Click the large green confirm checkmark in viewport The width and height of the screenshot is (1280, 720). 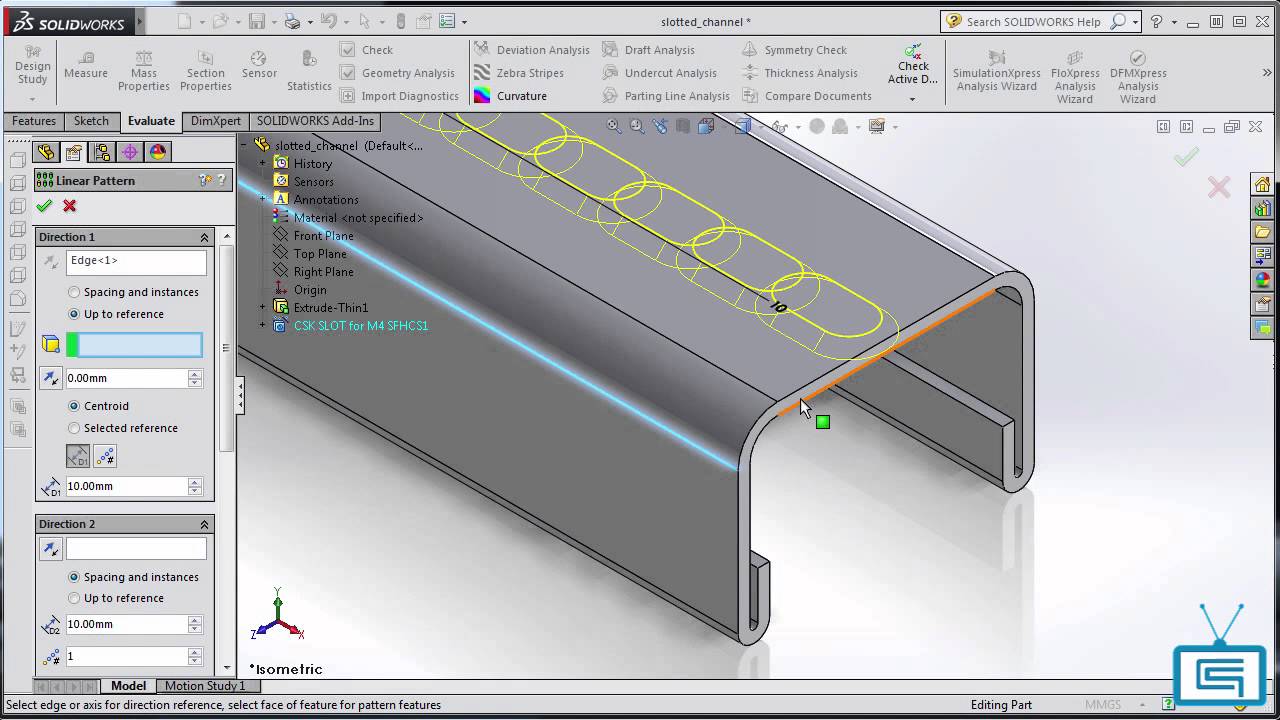click(1186, 157)
